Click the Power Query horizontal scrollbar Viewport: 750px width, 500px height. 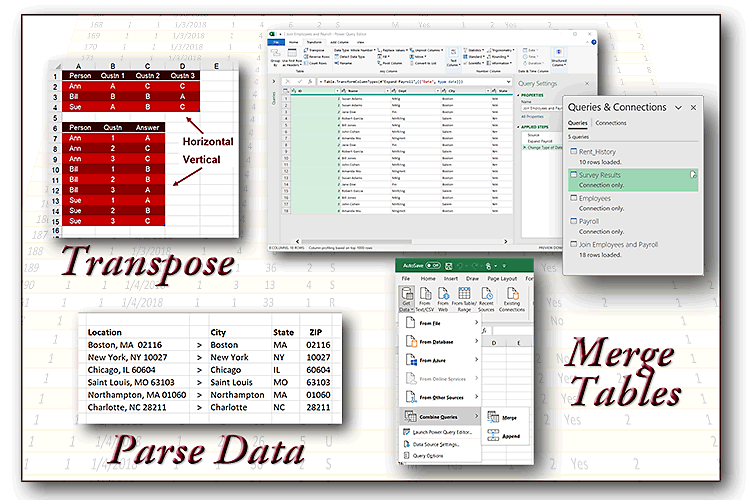click(x=402, y=242)
